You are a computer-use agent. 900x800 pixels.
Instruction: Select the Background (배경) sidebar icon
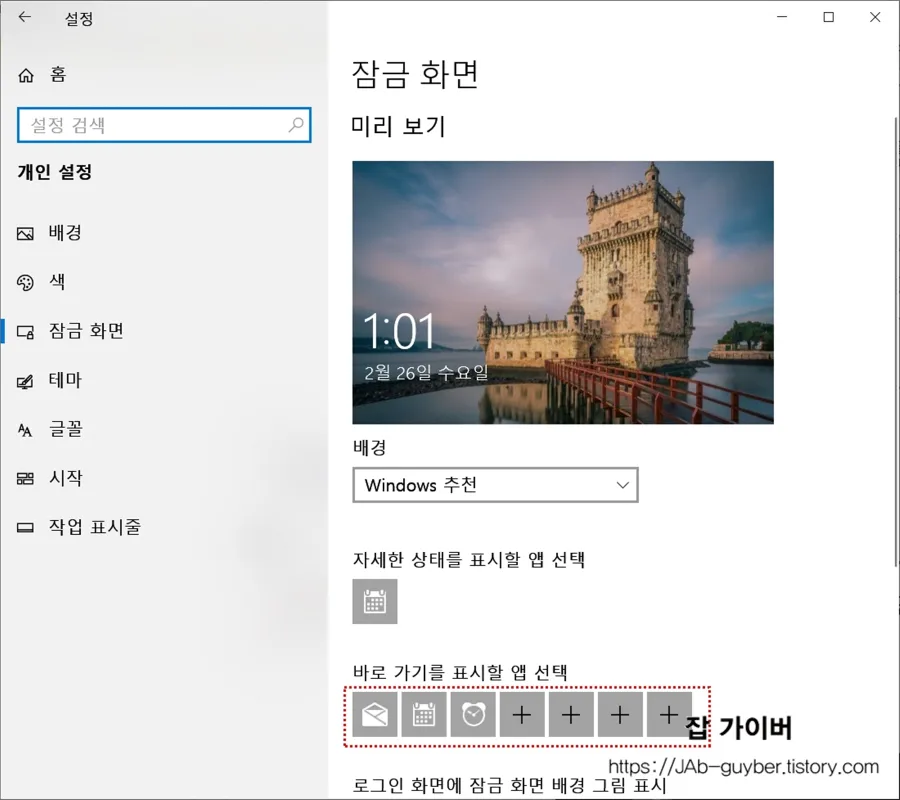25,233
